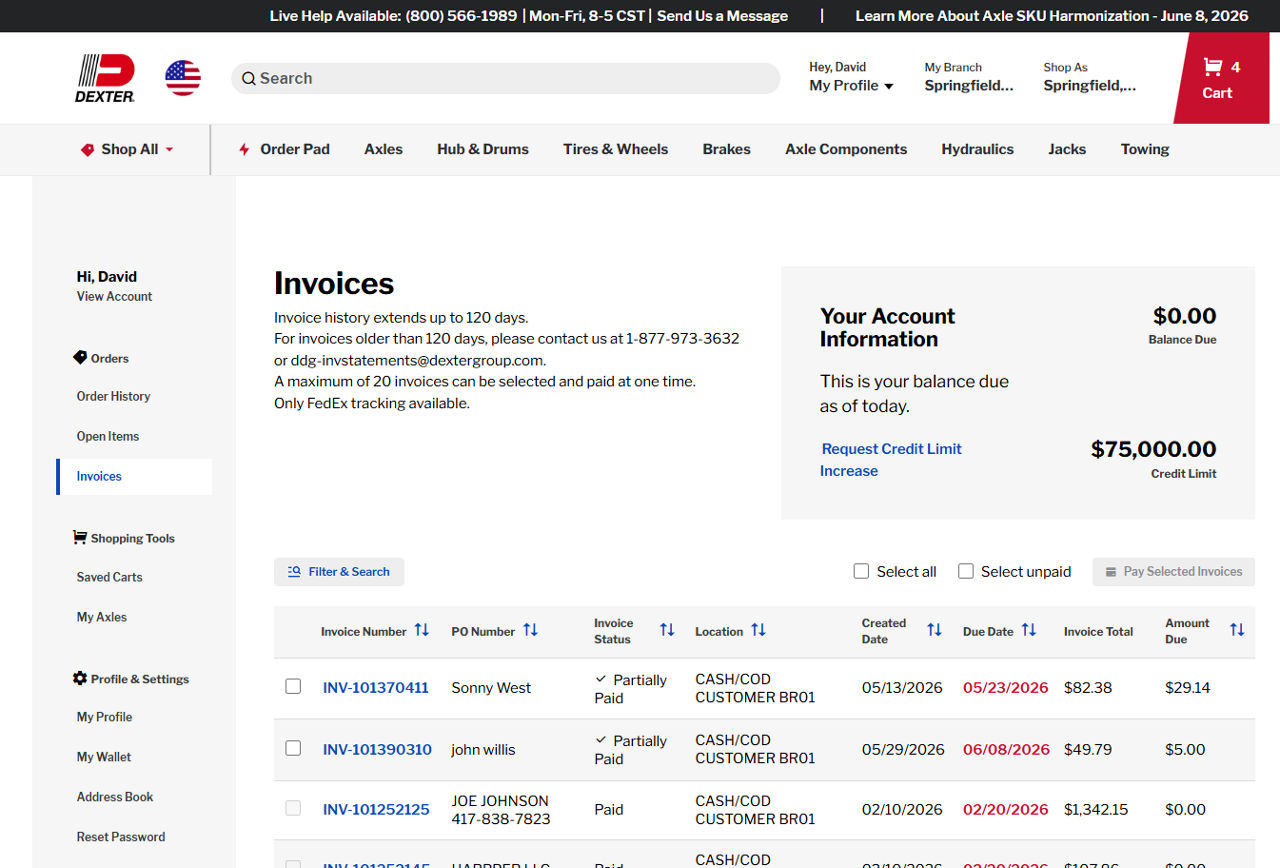The height and width of the screenshot is (868, 1280).
Task: Sort by Invoice Number arrows
Action: (422, 630)
